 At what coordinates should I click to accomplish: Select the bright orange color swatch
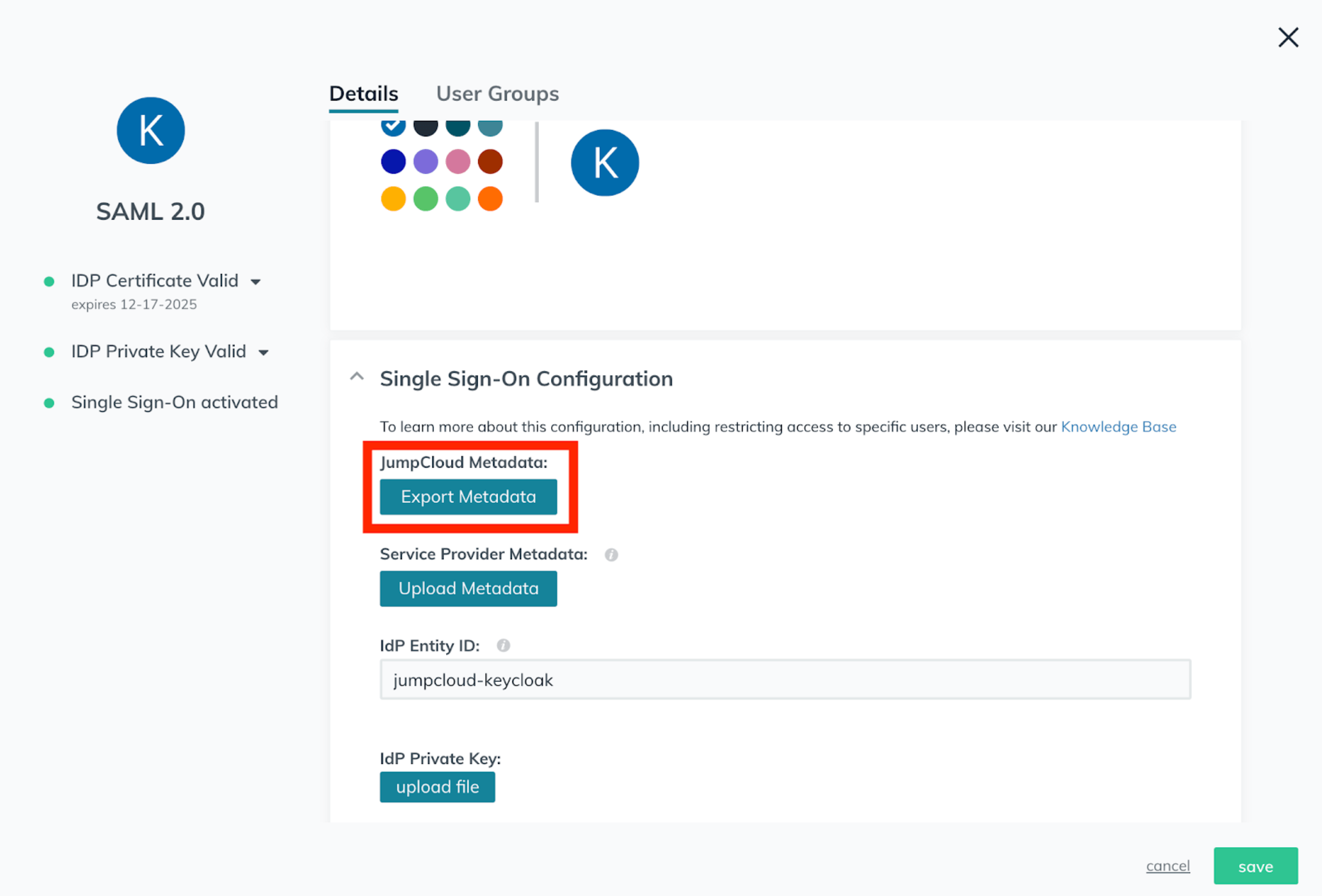490,198
